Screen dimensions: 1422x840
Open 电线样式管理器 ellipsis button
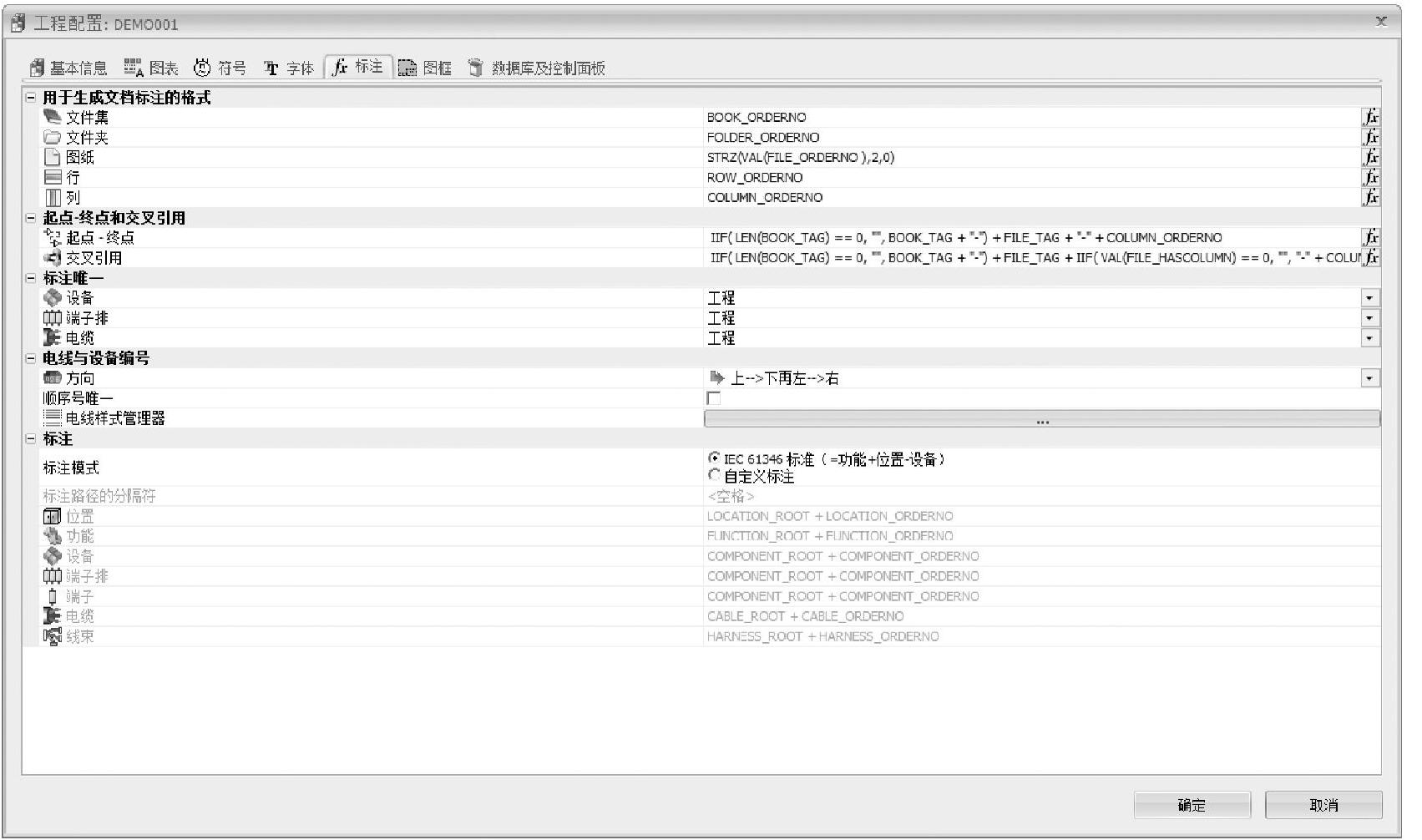(1042, 418)
